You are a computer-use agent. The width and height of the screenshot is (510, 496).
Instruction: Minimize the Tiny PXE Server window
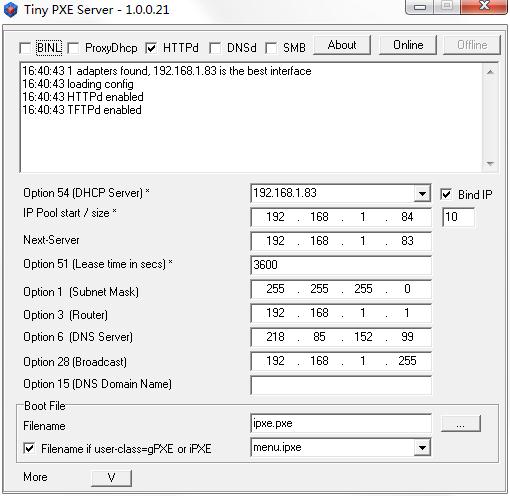pos(420,7)
